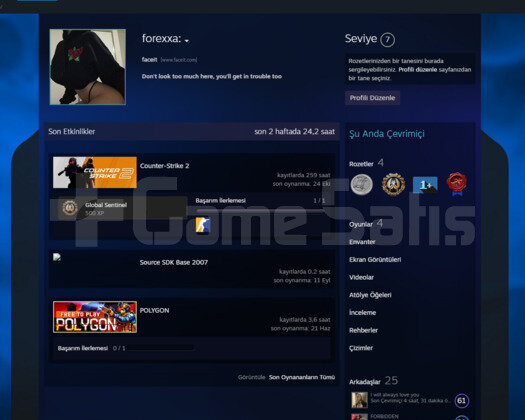525x420 pixels.
Task: Select the blue 1+ game collector badge
Action: (425, 185)
